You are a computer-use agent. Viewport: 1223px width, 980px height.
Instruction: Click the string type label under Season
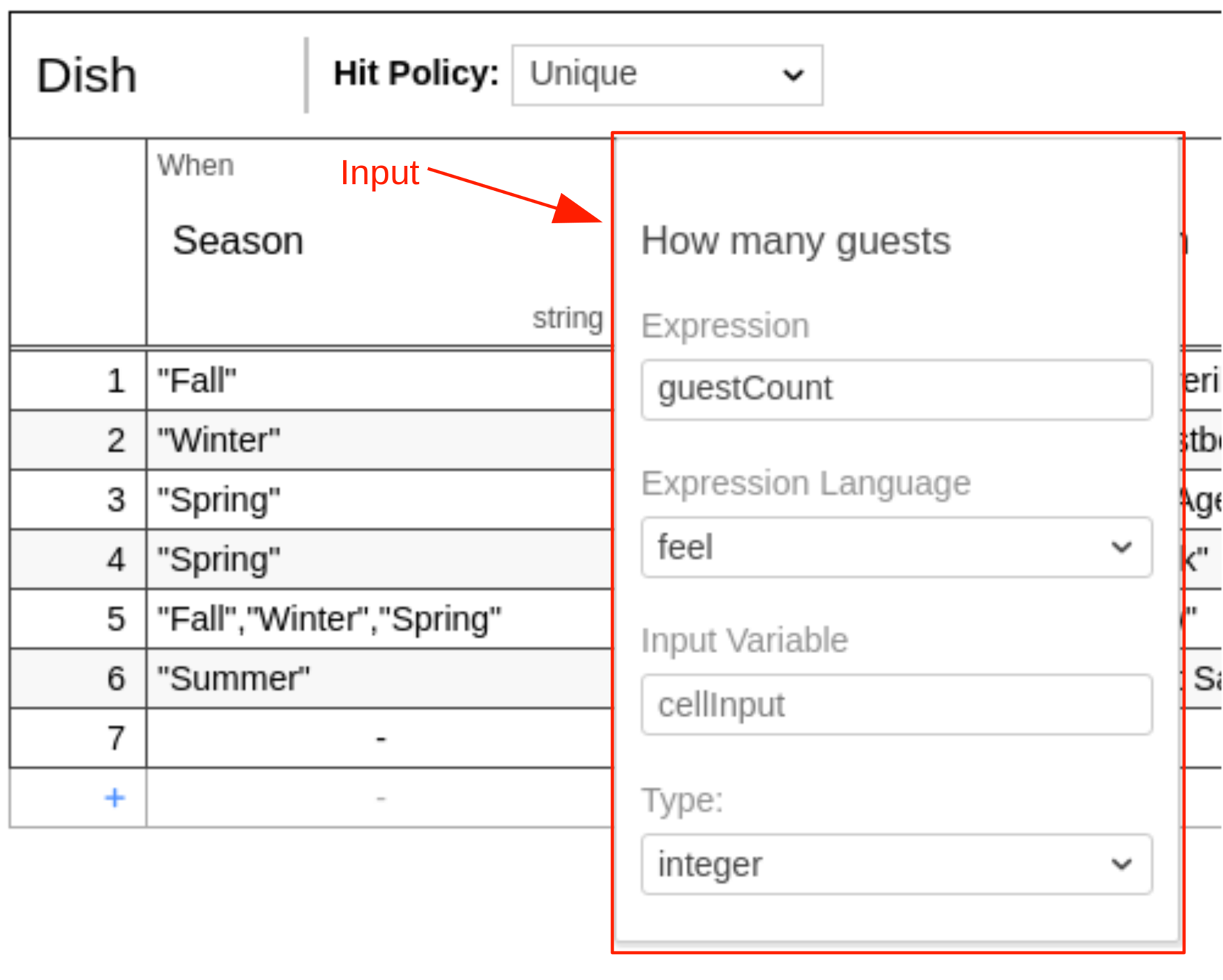point(567,319)
